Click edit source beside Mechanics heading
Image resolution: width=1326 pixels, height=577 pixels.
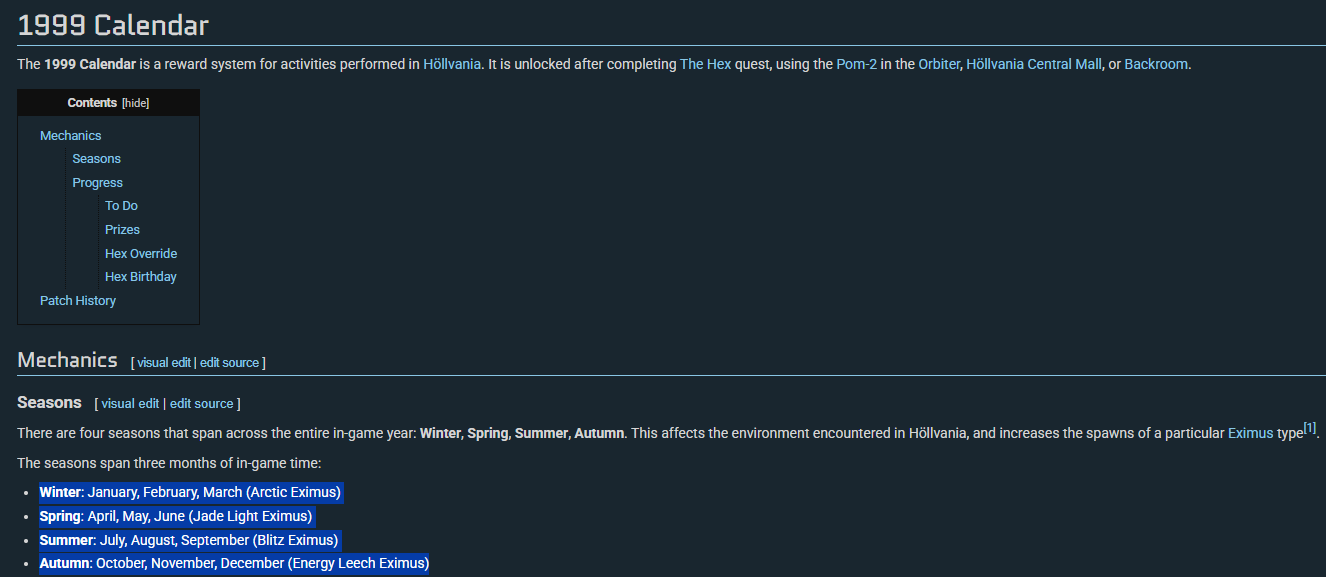pyautogui.click(x=229, y=363)
